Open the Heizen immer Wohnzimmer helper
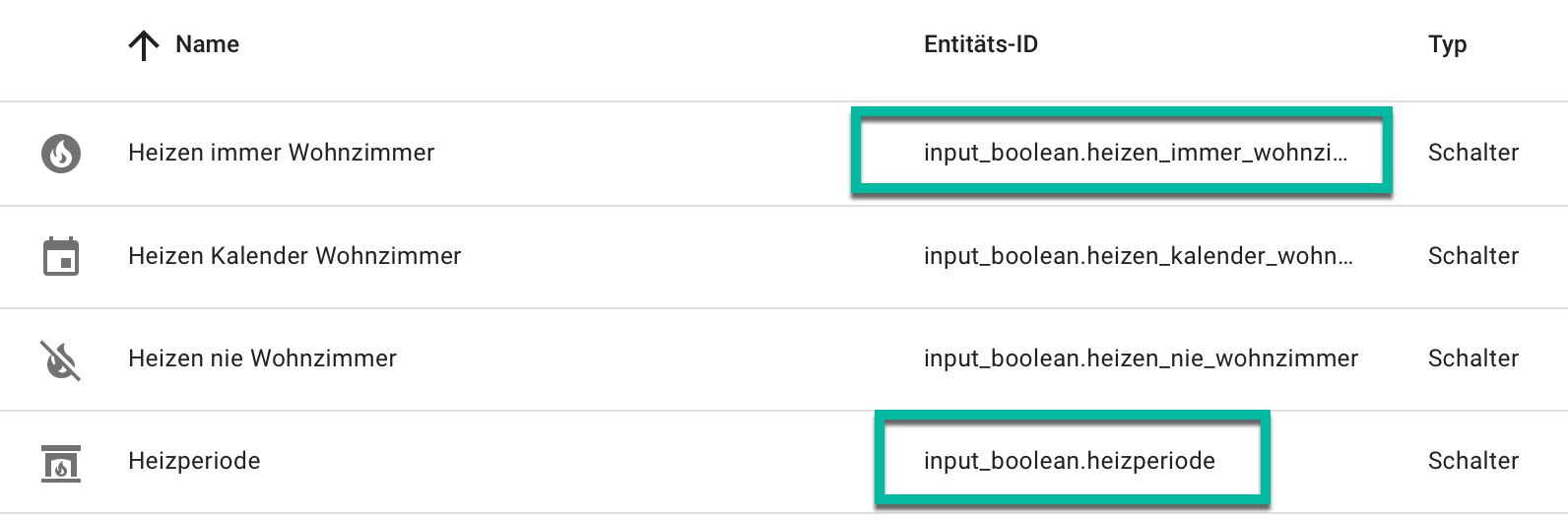1568x520 pixels. pos(281,154)
